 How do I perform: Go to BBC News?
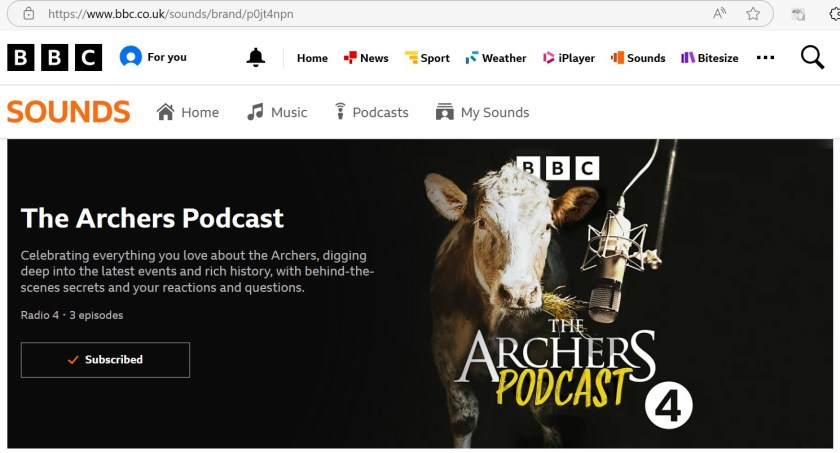(366, 58)
